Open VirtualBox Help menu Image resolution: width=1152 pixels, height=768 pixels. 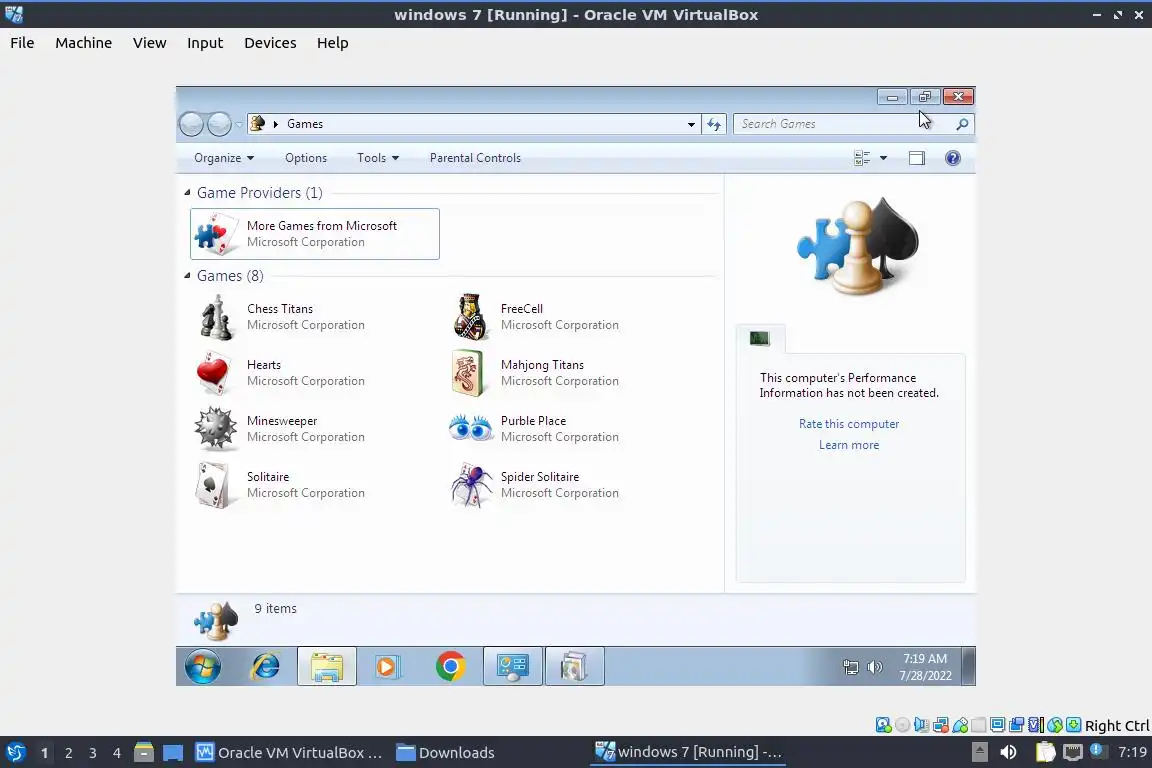[333, 43]
